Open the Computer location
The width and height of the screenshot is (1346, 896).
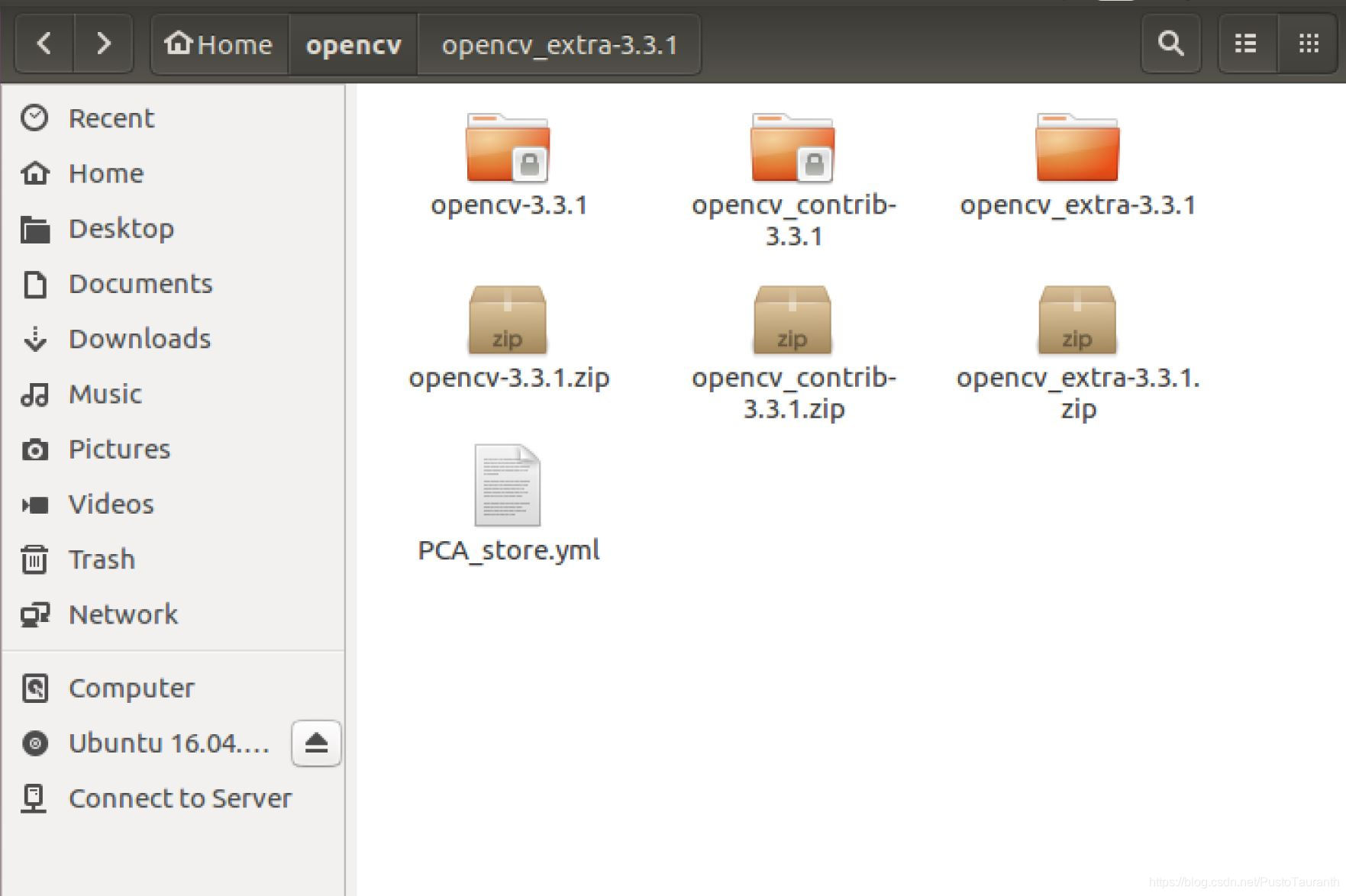click(131, 687)
